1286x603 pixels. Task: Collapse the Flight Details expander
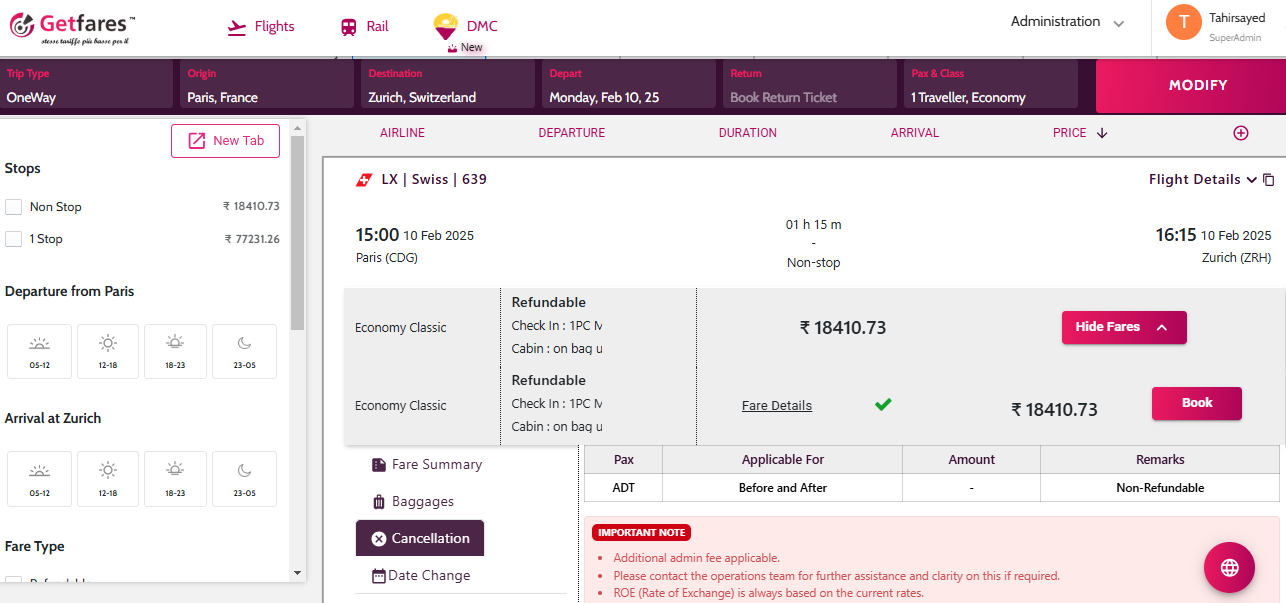pyautogui.click(x=1202, y=180)
